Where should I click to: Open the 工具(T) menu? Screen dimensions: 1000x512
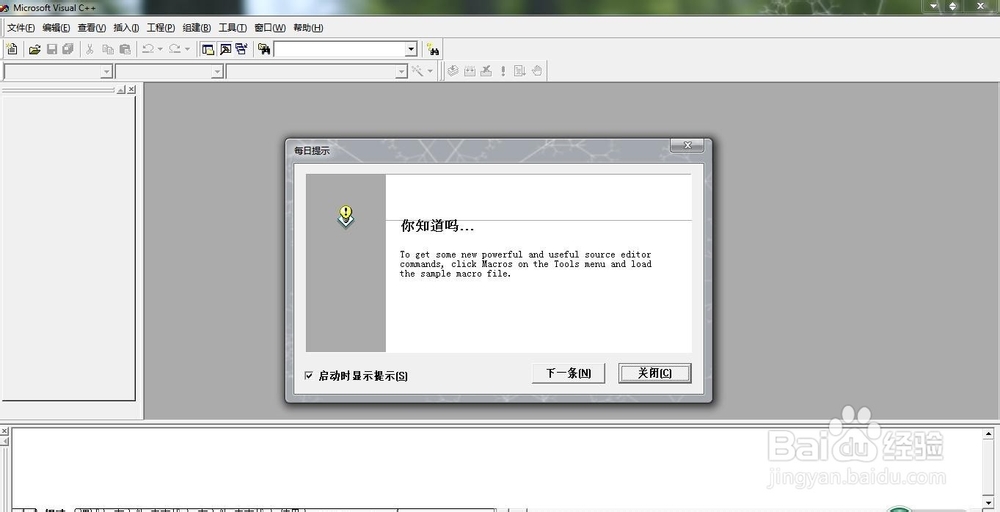coord(232,27)
